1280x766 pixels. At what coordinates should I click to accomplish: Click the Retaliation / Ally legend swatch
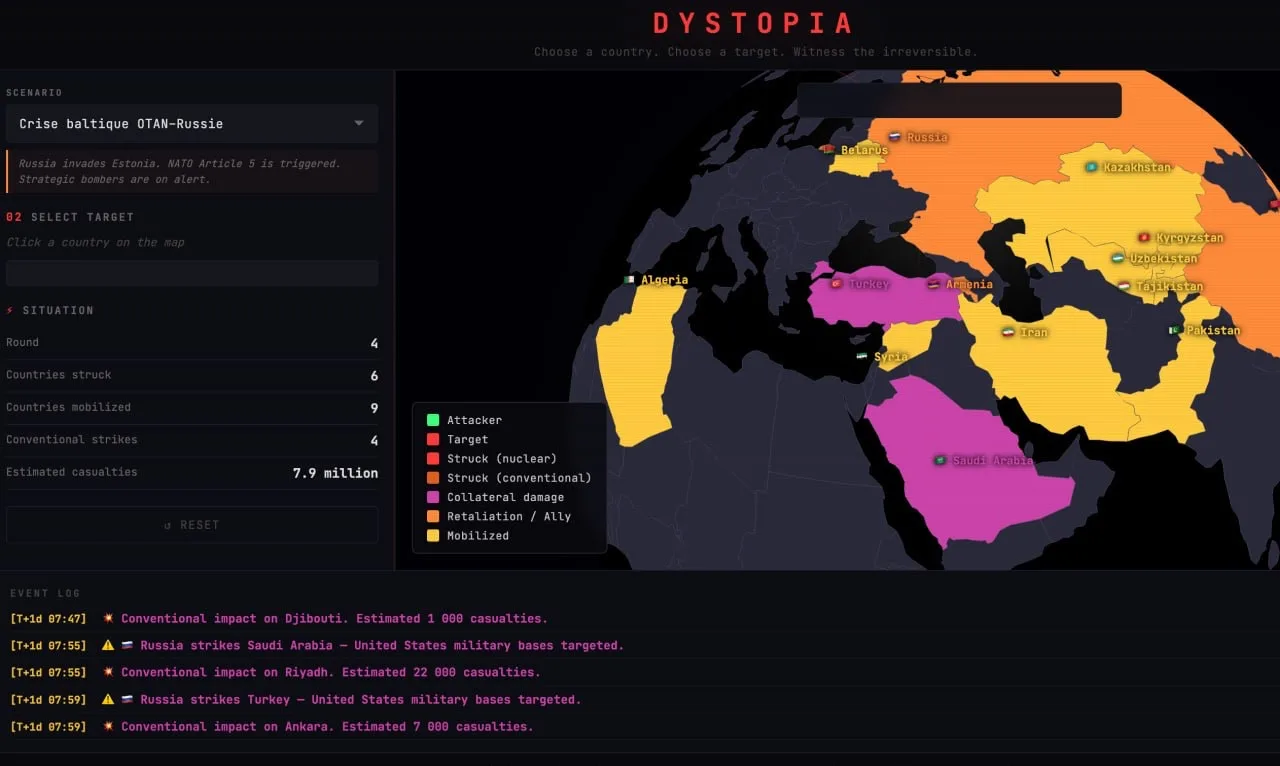click(x=433, y=516)
